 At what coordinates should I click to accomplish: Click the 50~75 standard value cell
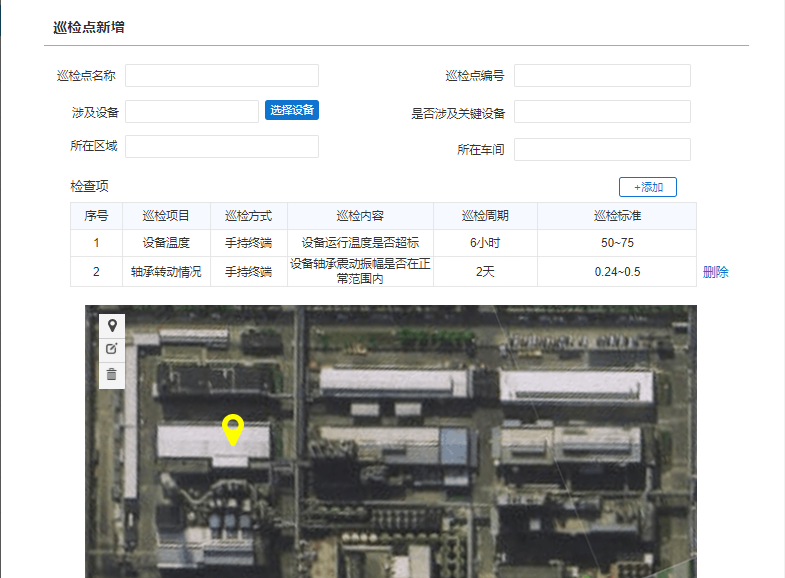[x=616, y=243]
